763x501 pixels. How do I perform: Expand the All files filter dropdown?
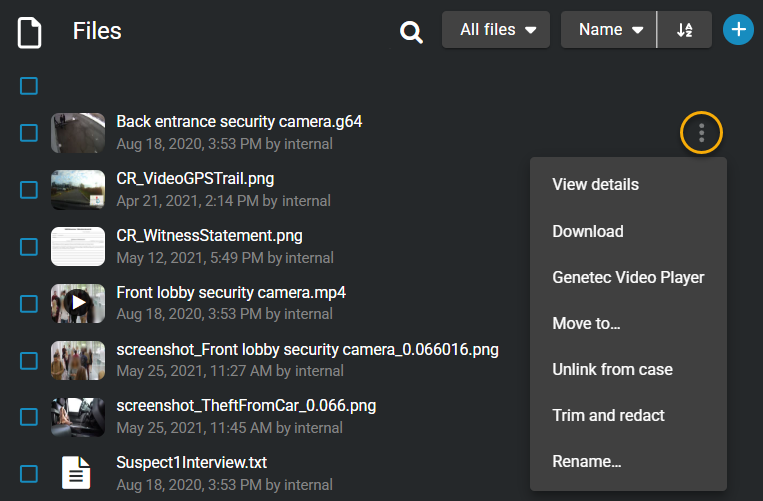496,30
